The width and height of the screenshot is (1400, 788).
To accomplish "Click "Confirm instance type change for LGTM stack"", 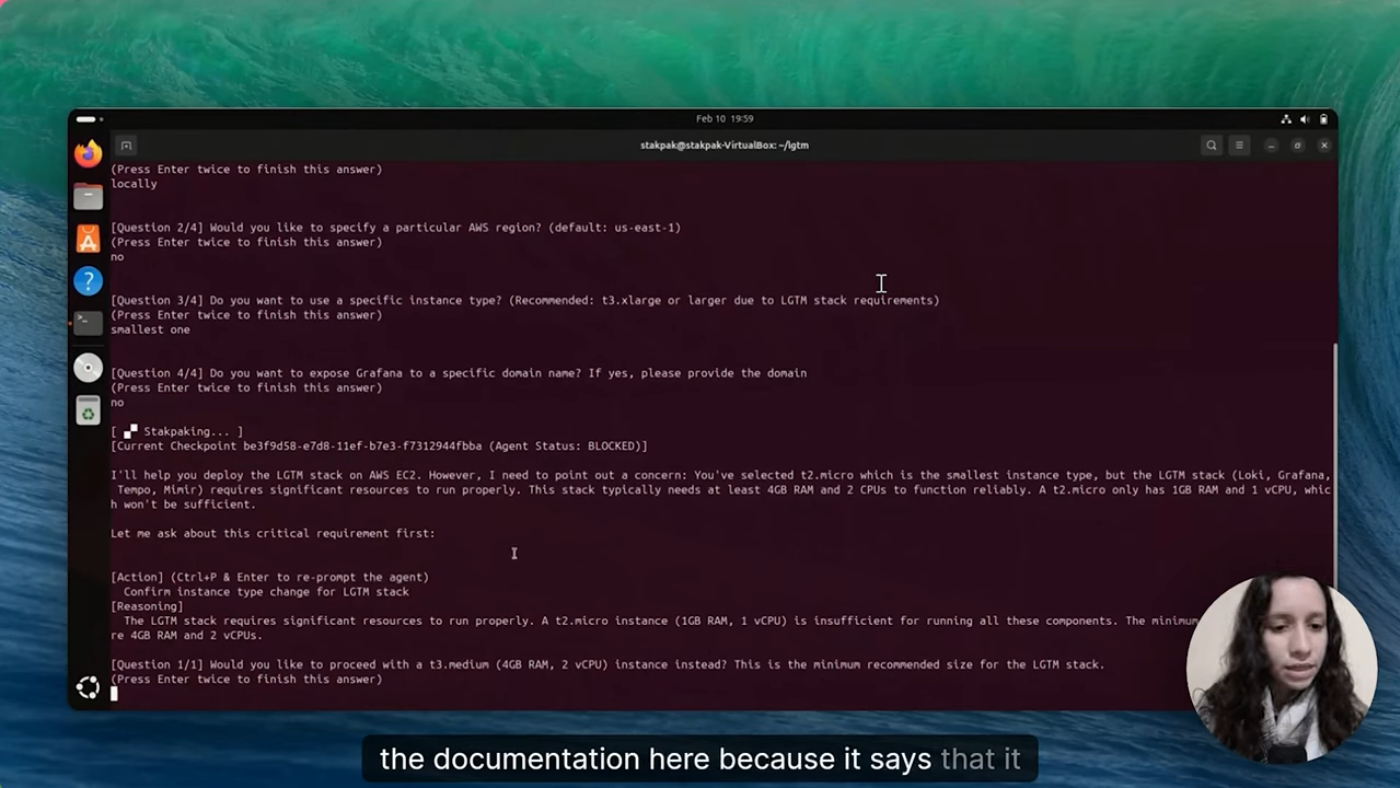I will pyautogui.click(x=266, y=592).
